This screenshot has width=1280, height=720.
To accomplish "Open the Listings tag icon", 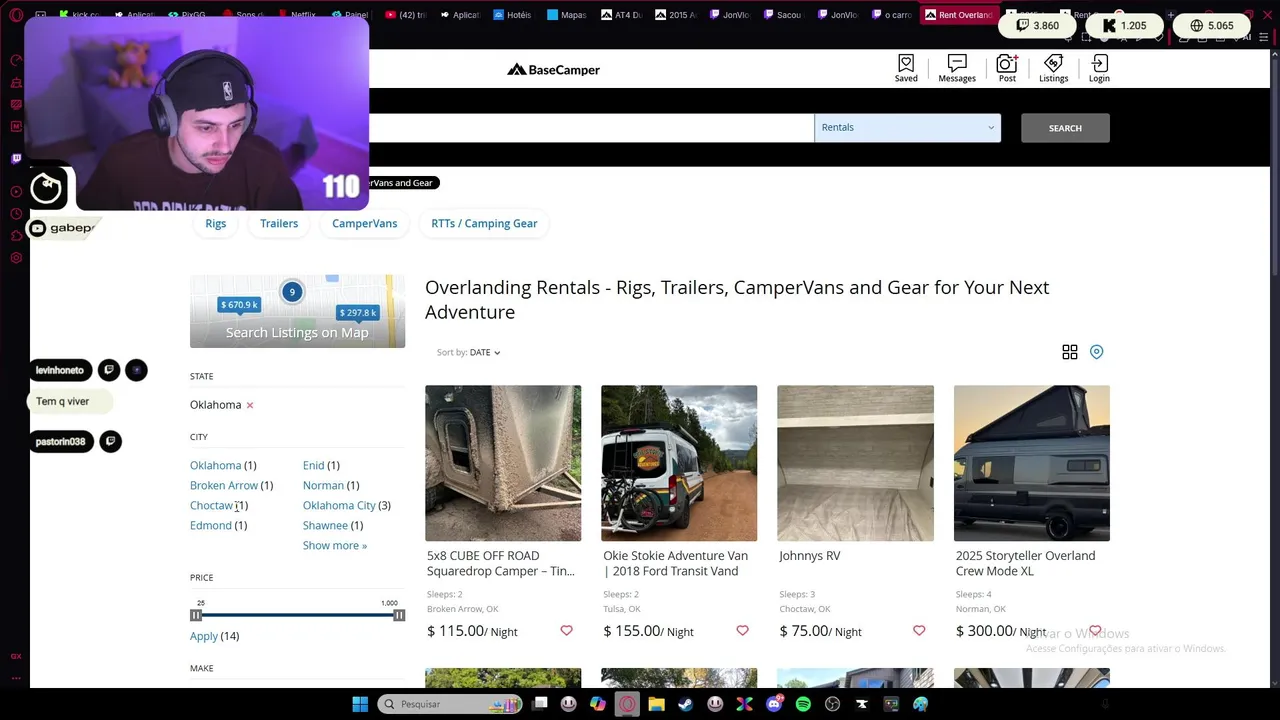I will click(x=1053, y=63).
